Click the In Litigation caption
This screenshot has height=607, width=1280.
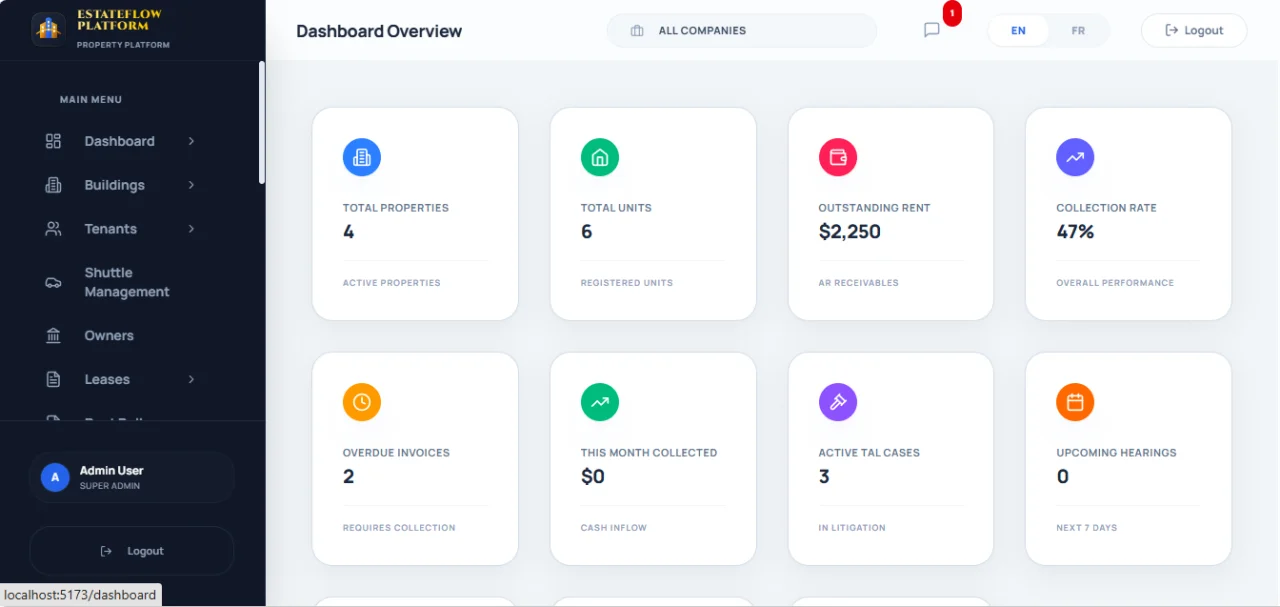coord(852,528)
